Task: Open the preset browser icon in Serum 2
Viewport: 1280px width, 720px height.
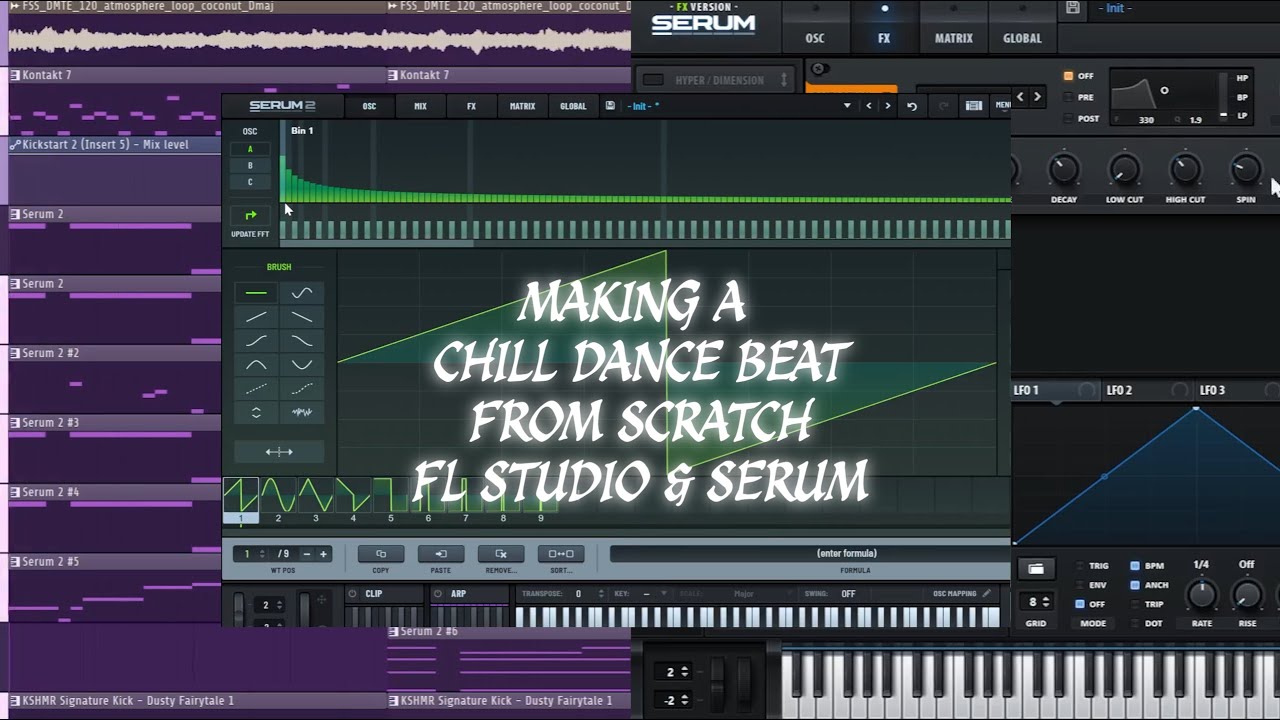Action: click(973, 106)
